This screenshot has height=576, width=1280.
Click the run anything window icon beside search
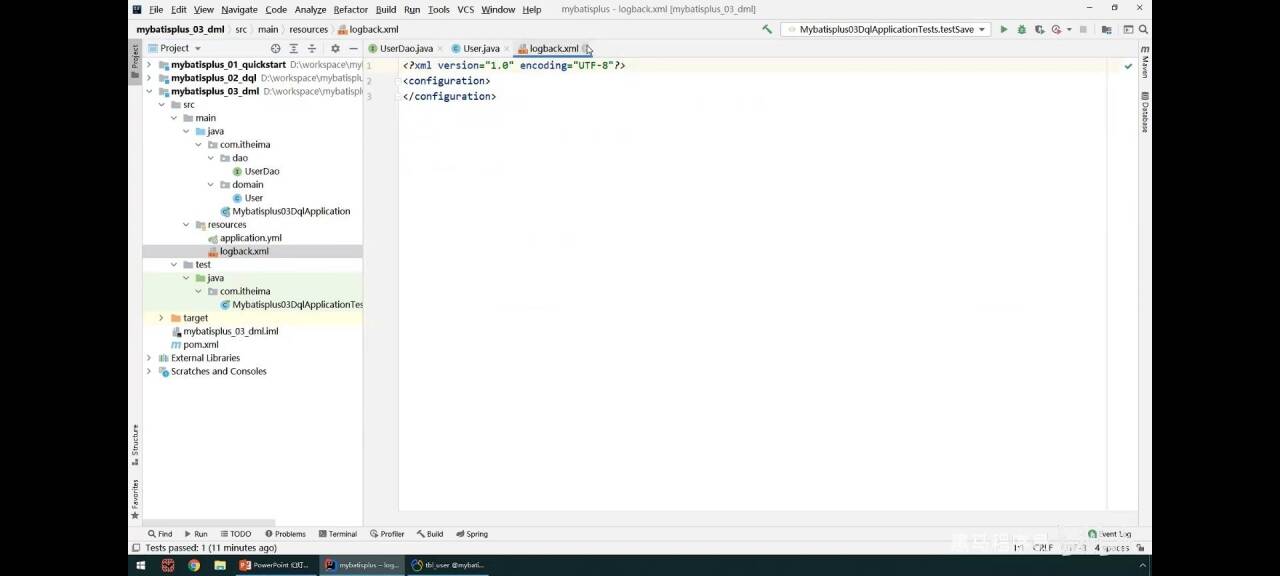pos(1128,30)
